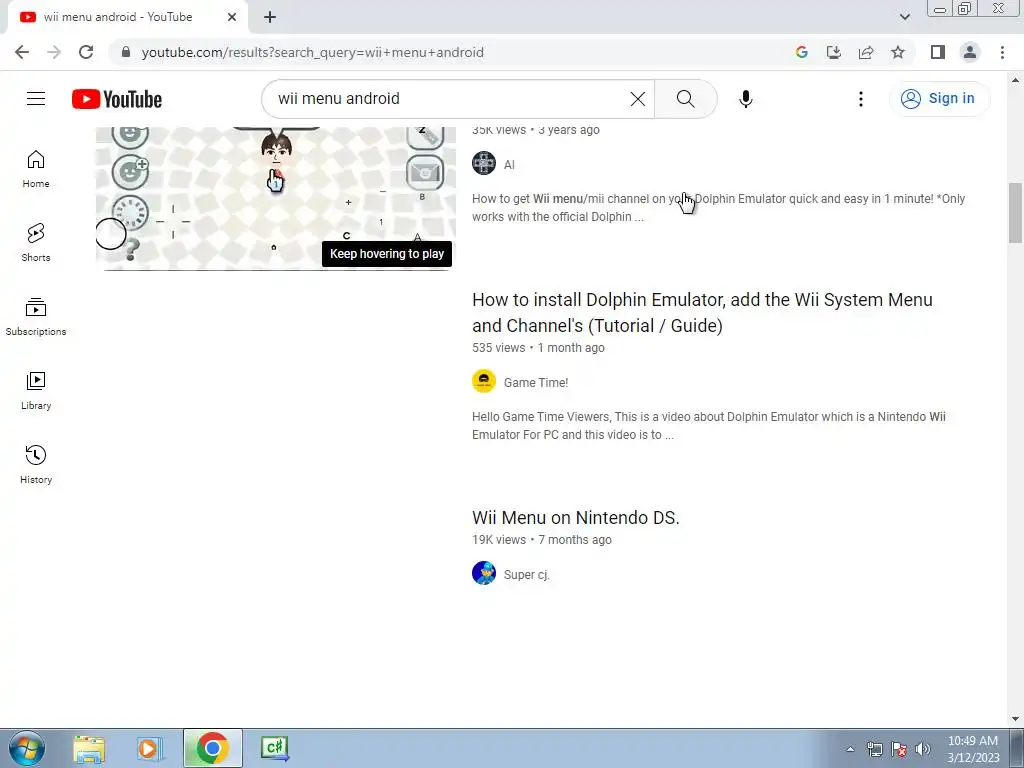Screen dimensions: 1024x768
Task: Open Chrome profile avatar
Action: pos(970,52)
